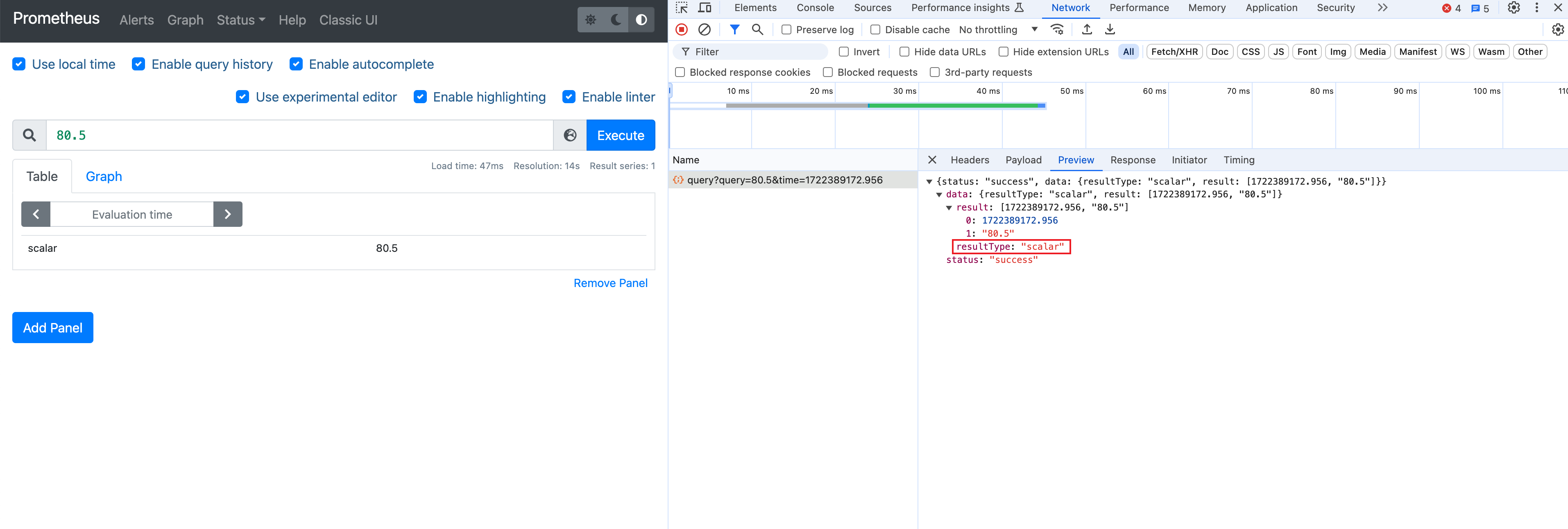The width and height of the screenshot is (1568, 529).
Task: Click the metrics explorer globe icon
Action: point(570,135)
